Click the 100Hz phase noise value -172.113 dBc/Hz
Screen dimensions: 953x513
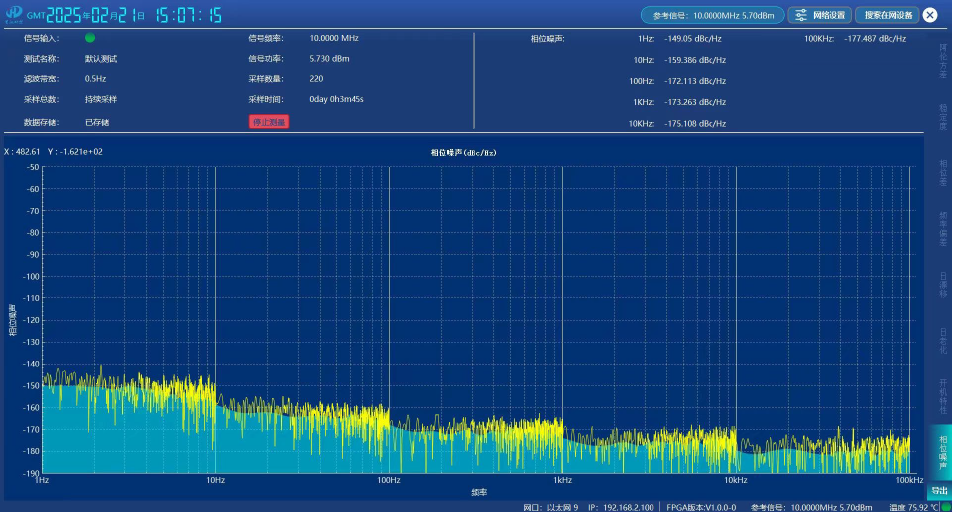pyautogui.click(x=695, y=81)
